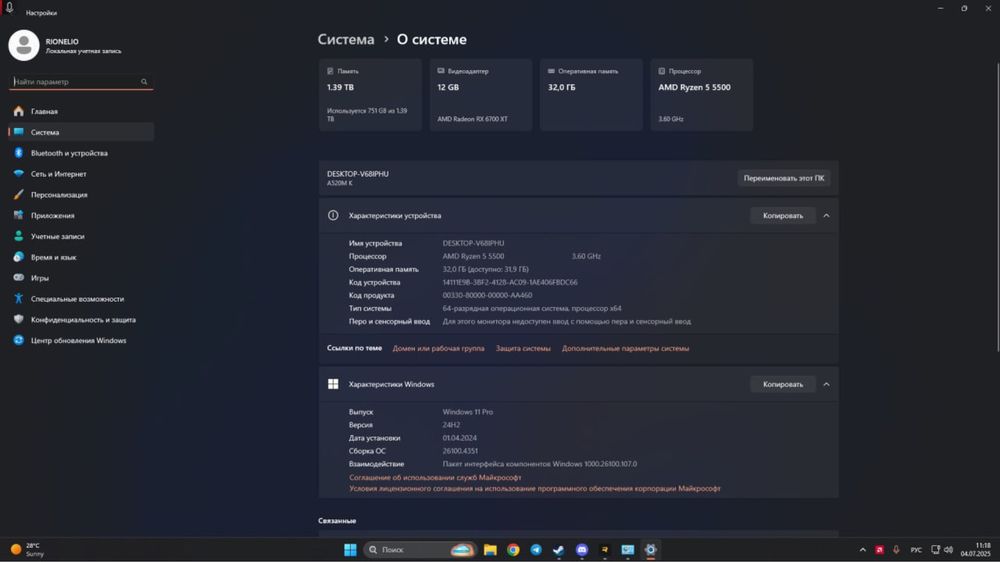Switch the РУС input language
Image resolution: width=1000 pixels, height=562 pixels.
point(916,550)
